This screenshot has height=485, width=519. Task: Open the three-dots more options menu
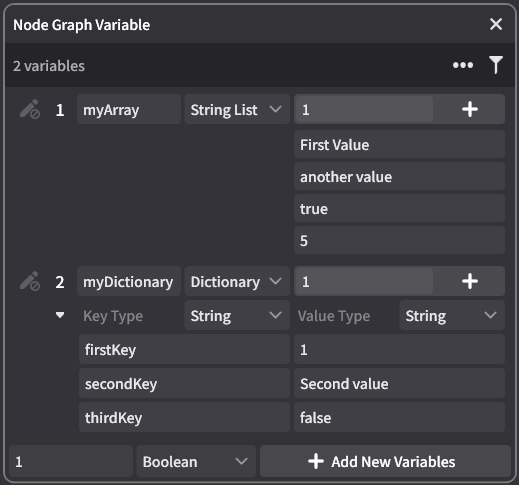[x=463, y=65]
